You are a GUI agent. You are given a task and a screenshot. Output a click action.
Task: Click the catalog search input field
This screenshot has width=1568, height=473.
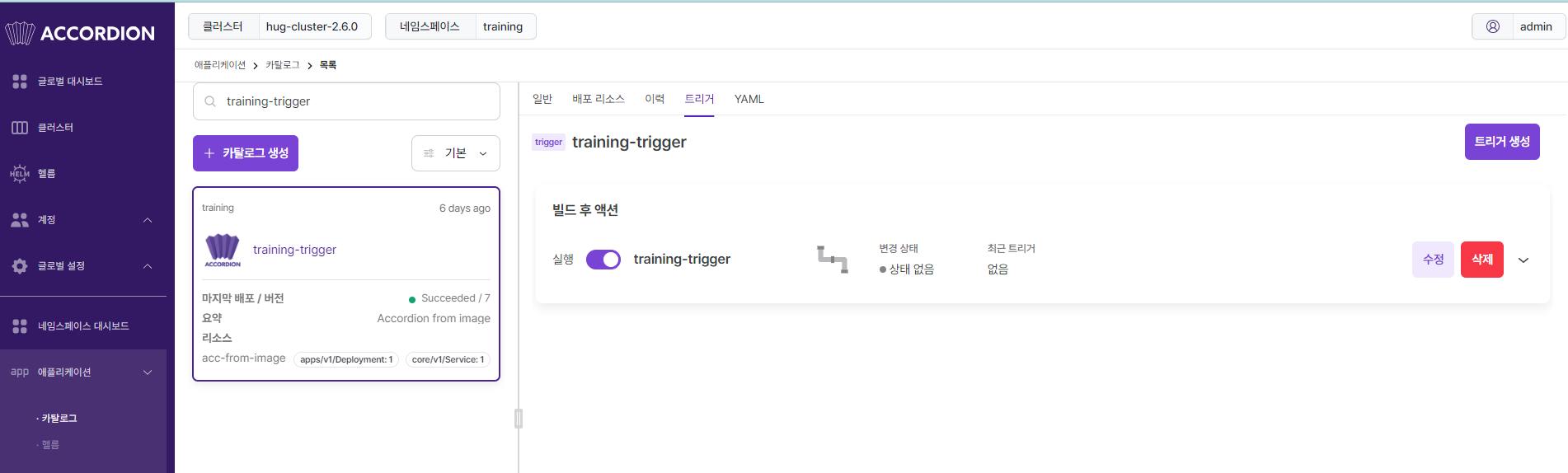(346, 101)
